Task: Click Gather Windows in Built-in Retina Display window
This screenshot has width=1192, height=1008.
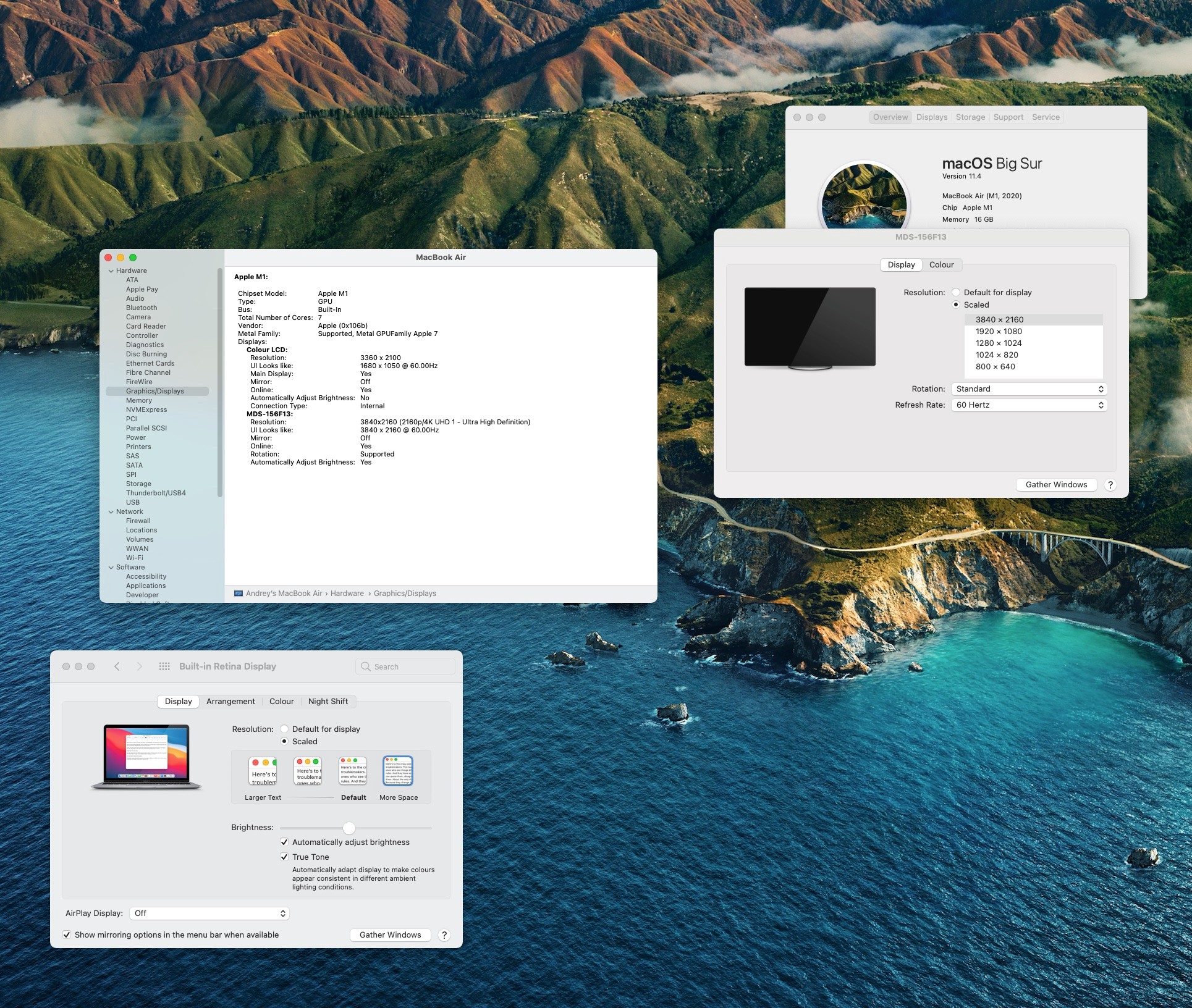Action: click(x=391, y=934)
